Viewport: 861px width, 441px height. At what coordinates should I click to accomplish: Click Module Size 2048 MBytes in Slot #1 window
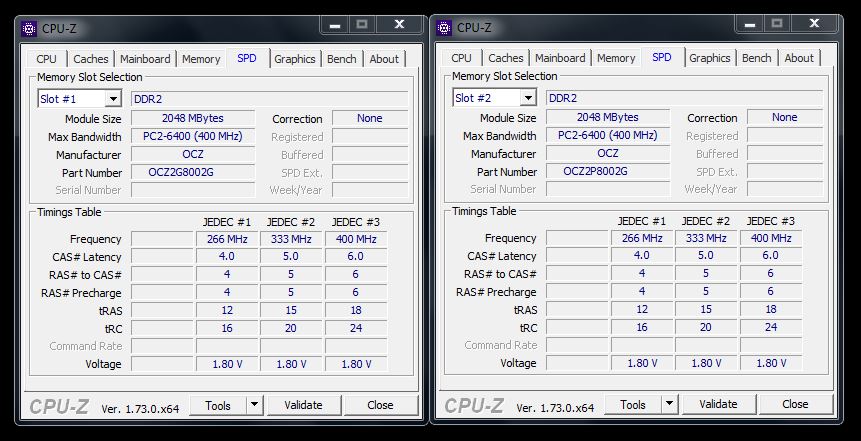click(x=193, y=118)
